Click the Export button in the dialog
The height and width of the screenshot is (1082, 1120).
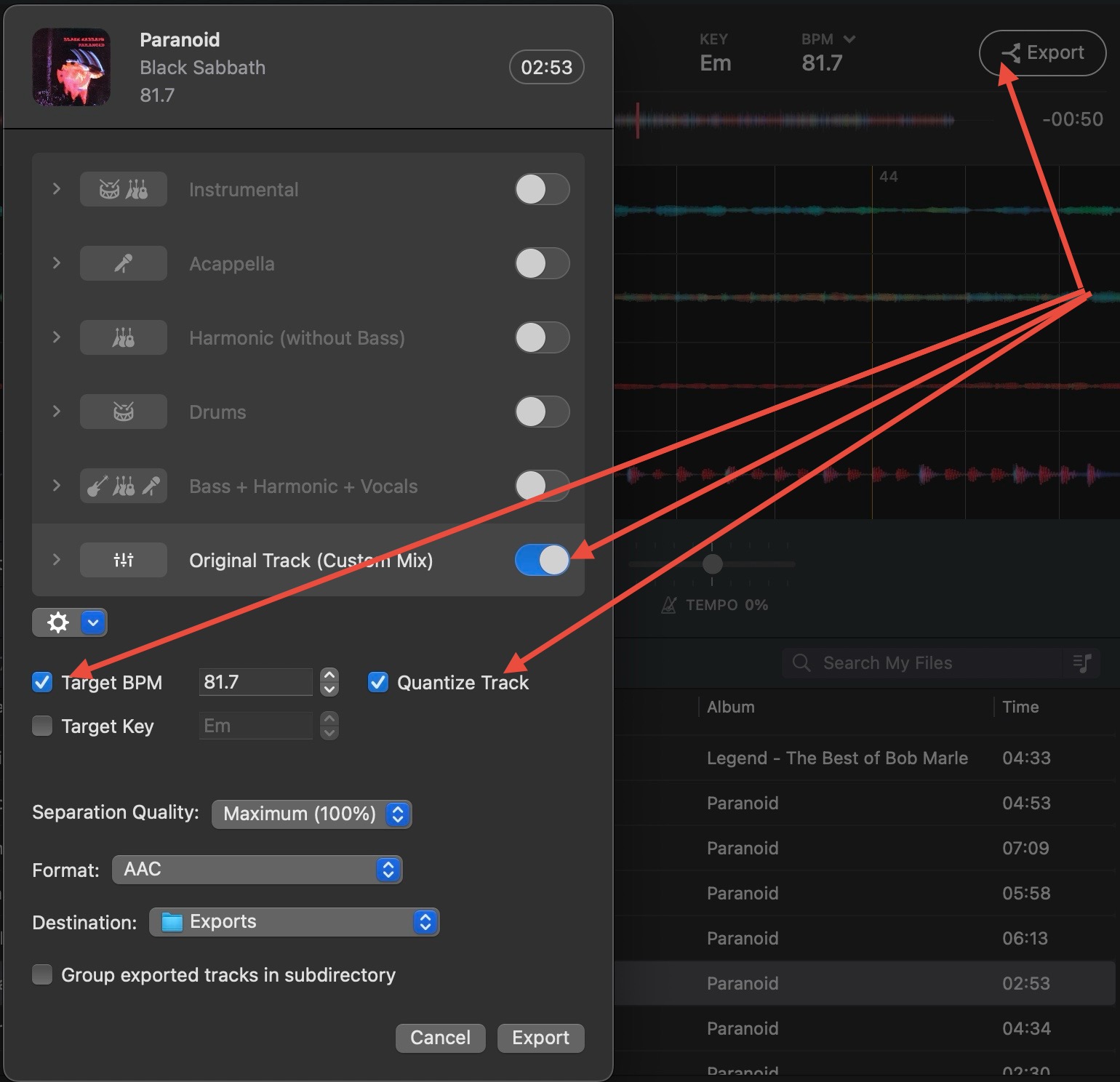tap(540, 1038)
